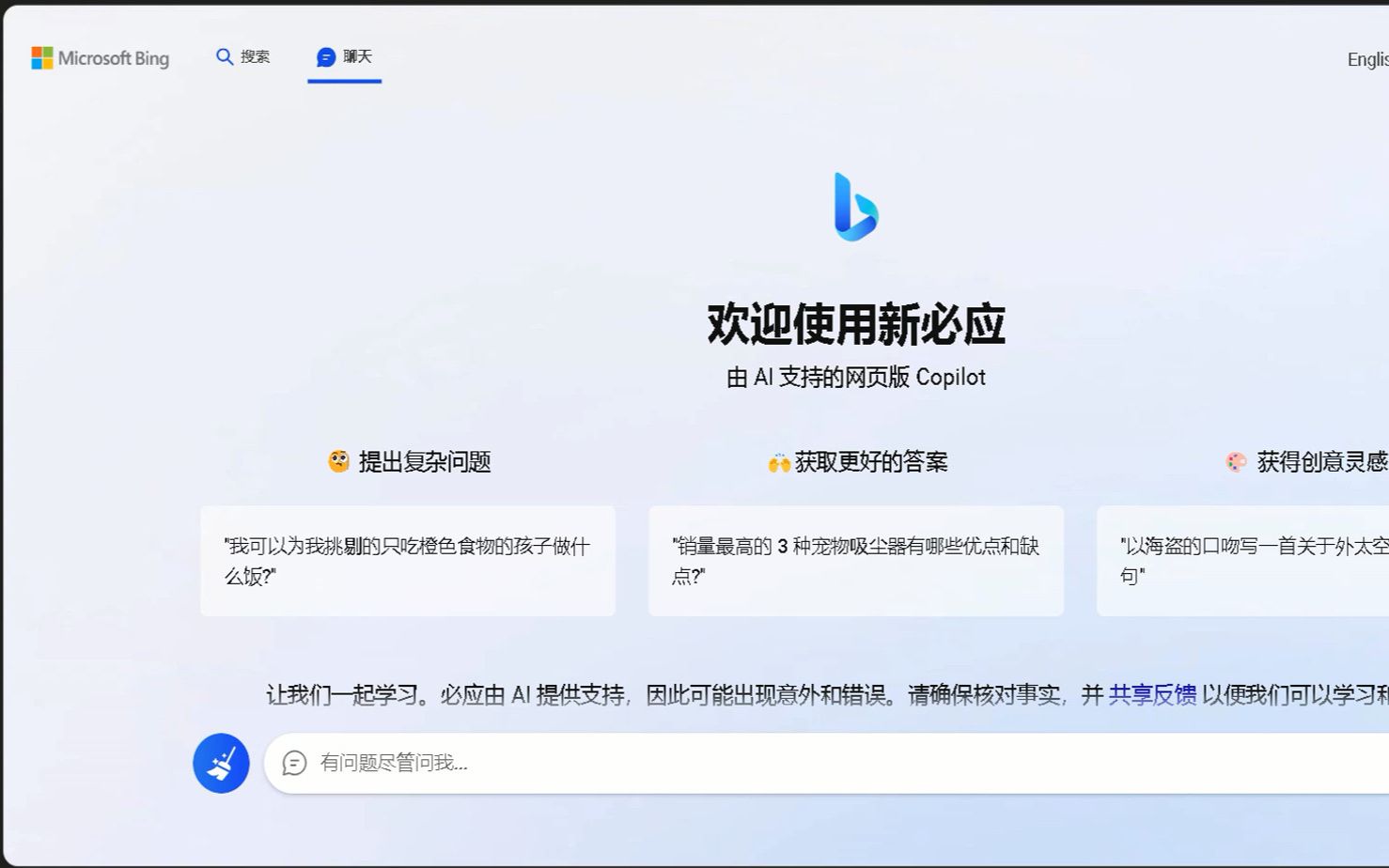Click the chat bubble icon inside message box
This screenshot has height=868, width=1389.
295,763
